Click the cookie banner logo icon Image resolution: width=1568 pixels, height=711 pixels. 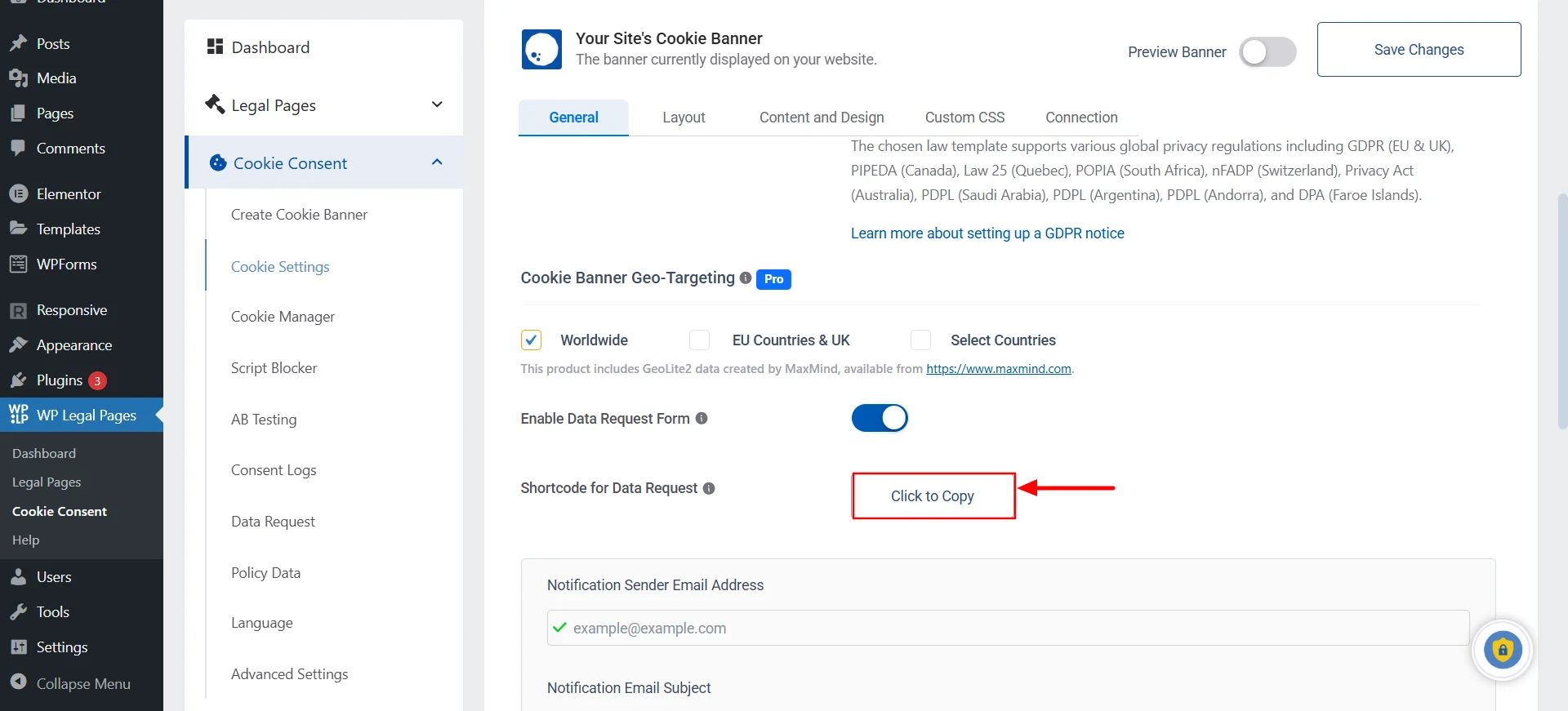coord(541,49)
